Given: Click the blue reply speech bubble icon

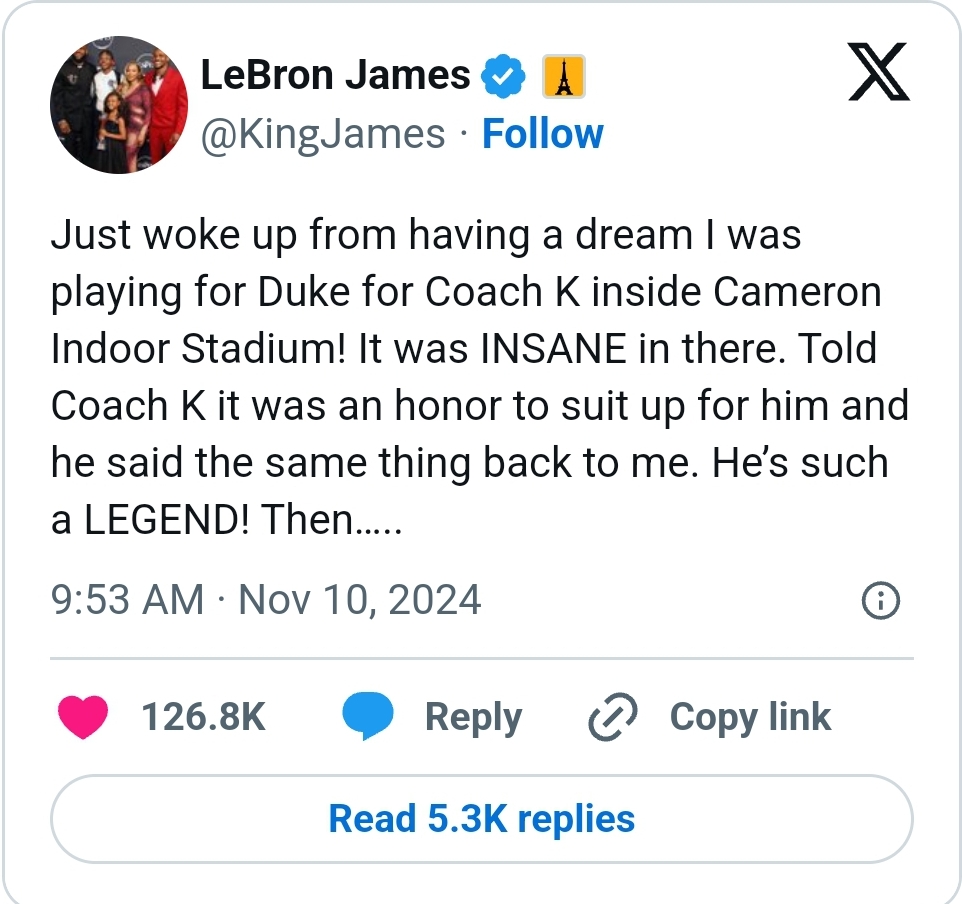Looking at the screenshot, I should coord(367,717).
